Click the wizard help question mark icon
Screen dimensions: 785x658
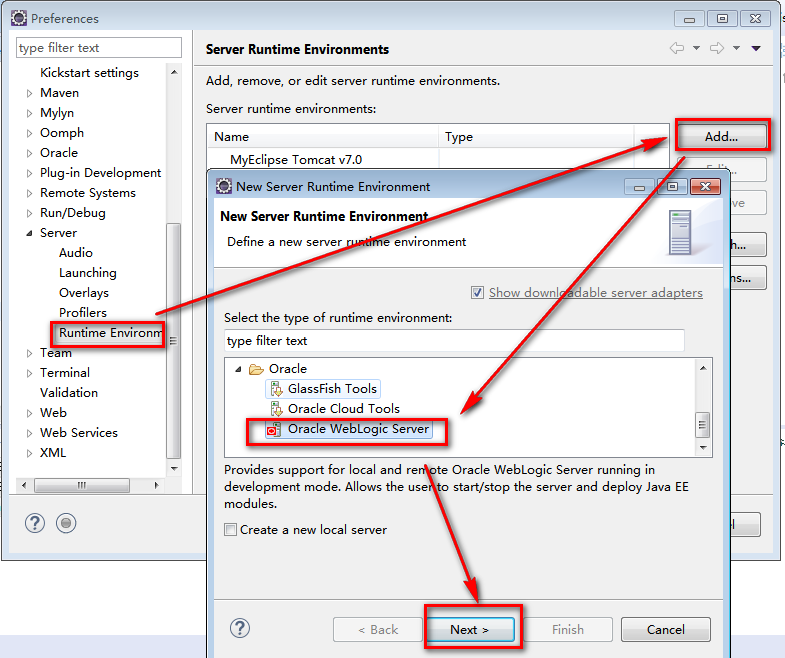pyautogui.click(x=240, y=628)
